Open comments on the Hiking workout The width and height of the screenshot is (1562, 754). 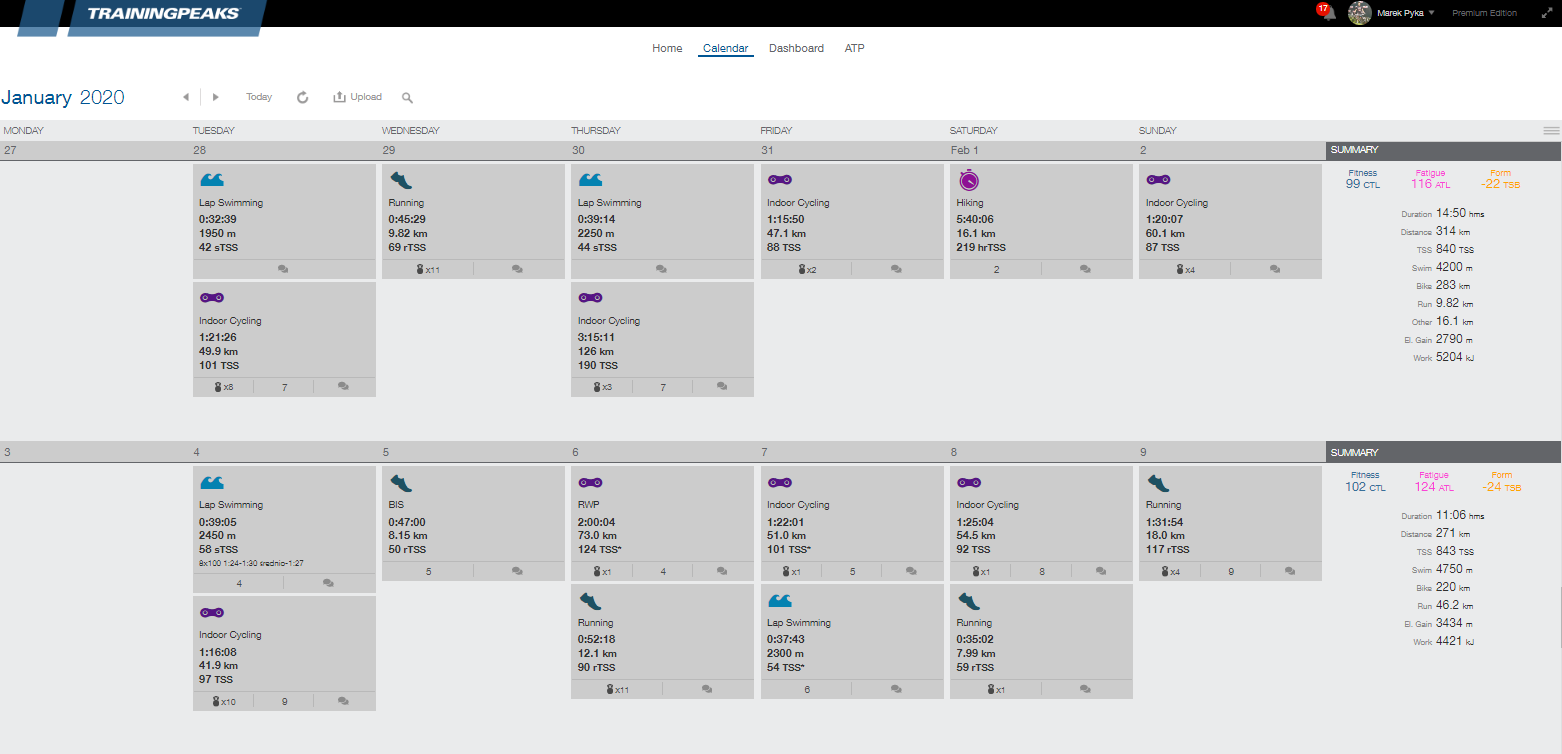pyautogui.click(x=1085, y=269)
